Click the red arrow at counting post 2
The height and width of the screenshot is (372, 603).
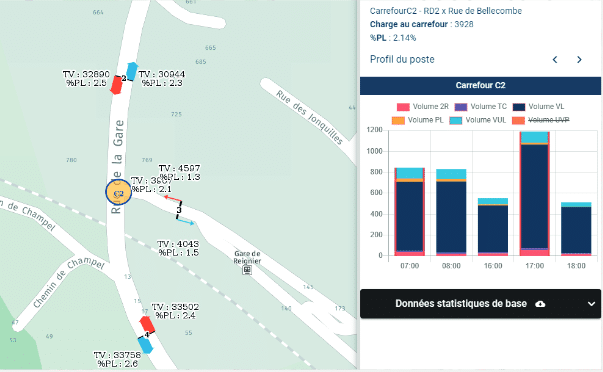pos(116,85)
